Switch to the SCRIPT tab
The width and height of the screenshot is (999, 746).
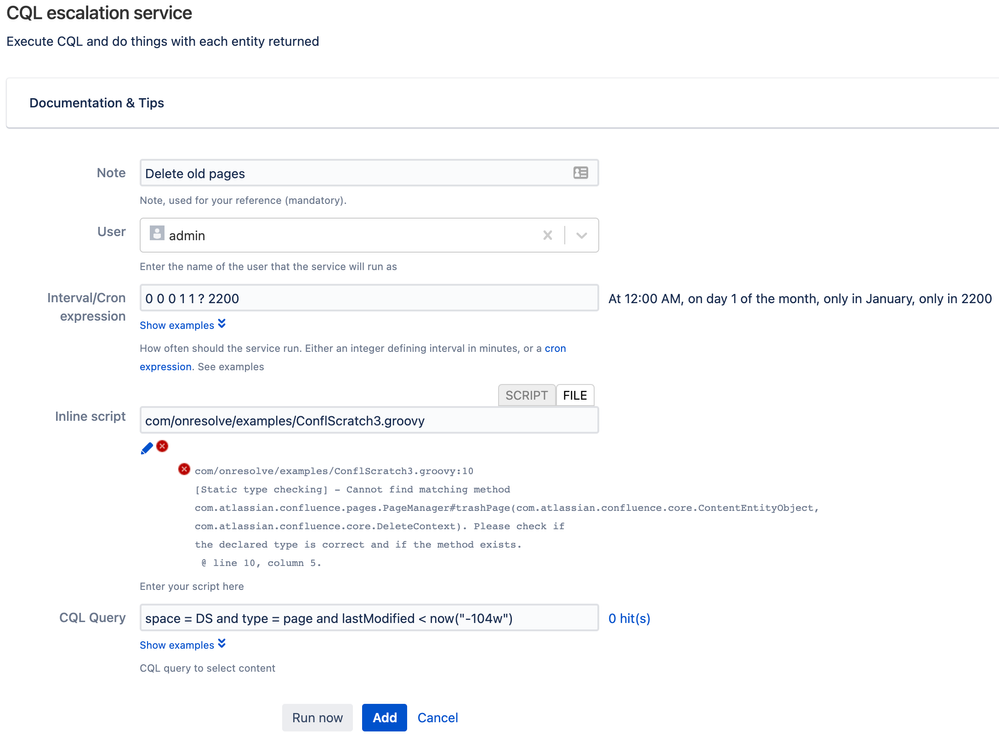526,395
